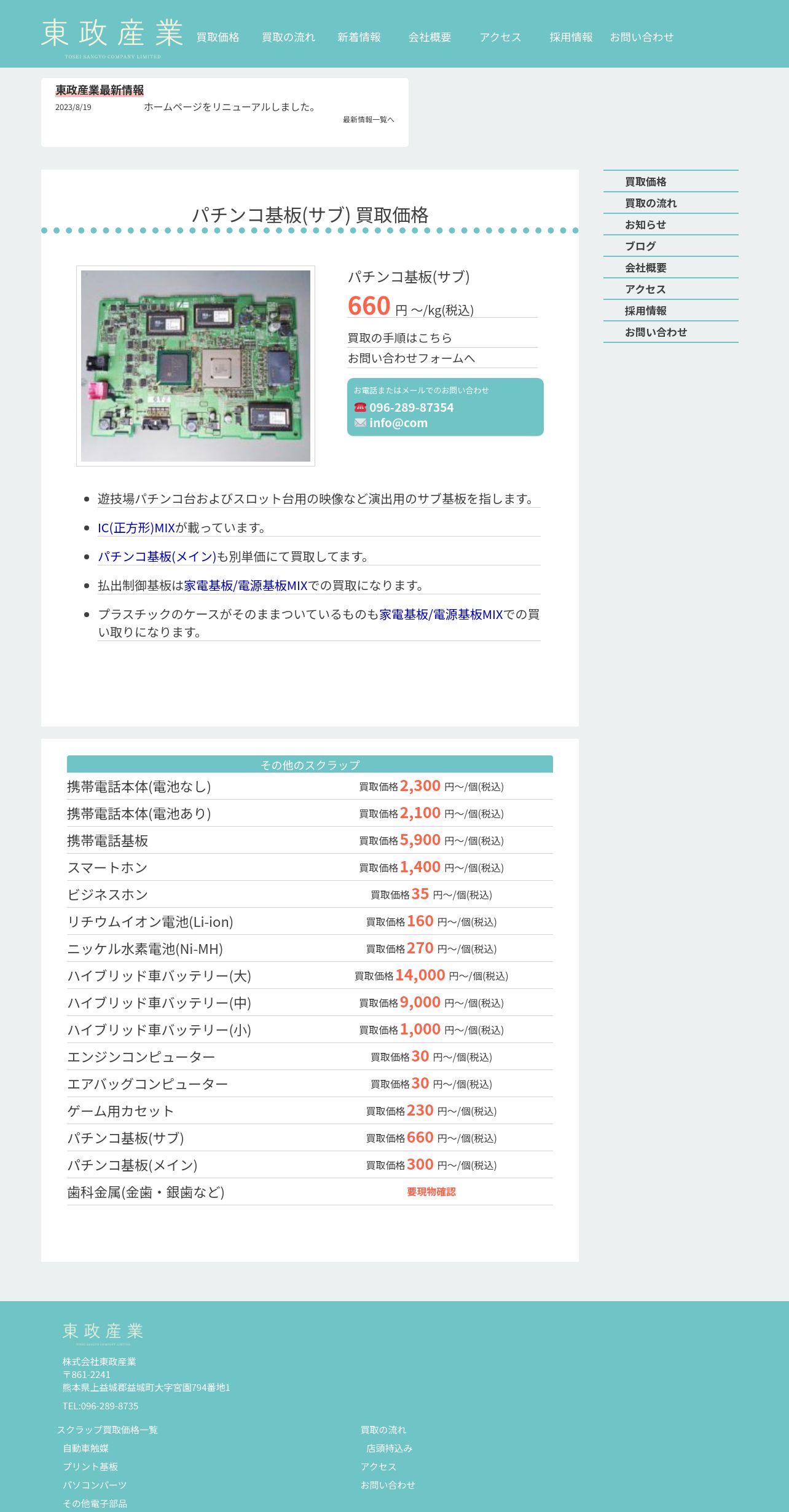Click 歯科金属(金歯・銀歯など) row
789x1512 pixels.
(x=310, y=1192)
